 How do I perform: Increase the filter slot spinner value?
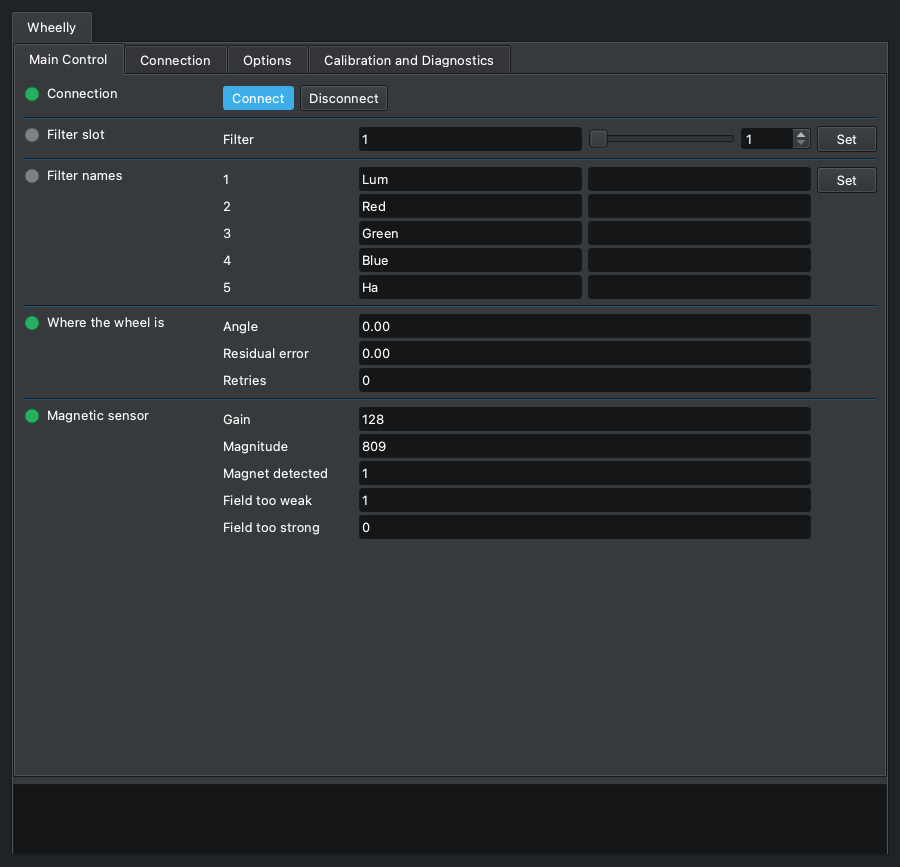(x=801, y=135)
